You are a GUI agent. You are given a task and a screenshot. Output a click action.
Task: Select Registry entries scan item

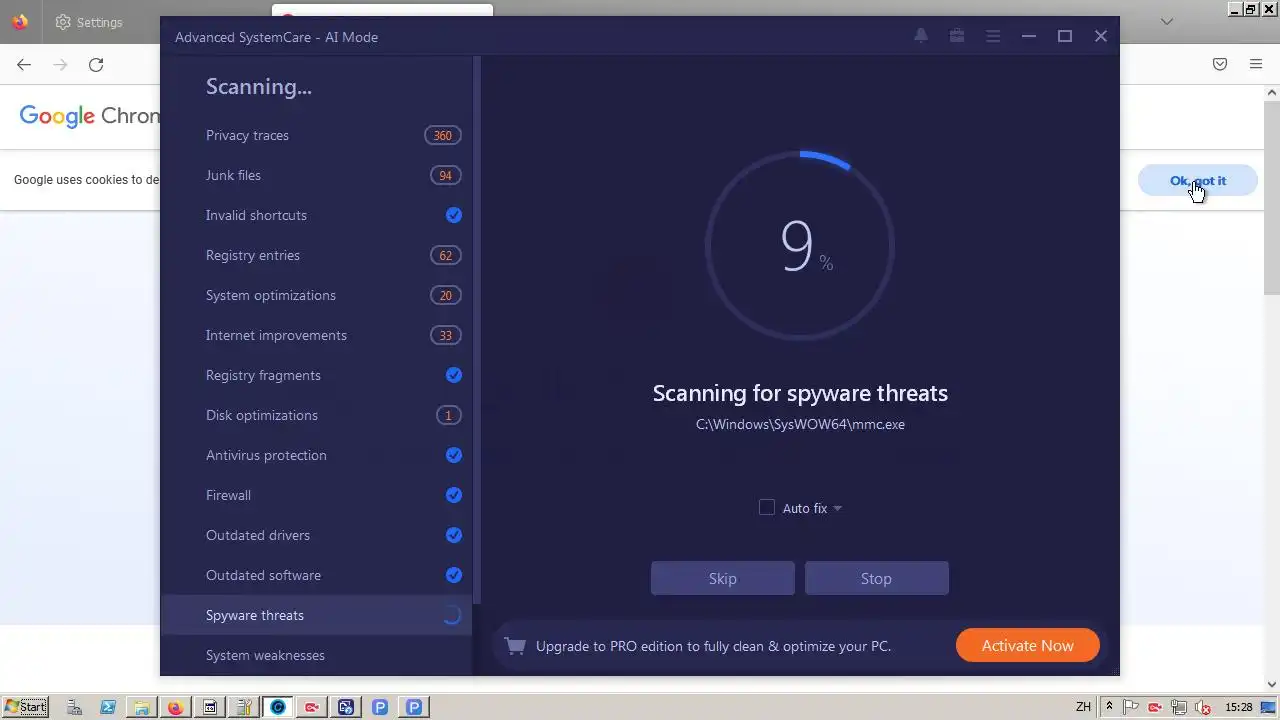coord(316,255)
